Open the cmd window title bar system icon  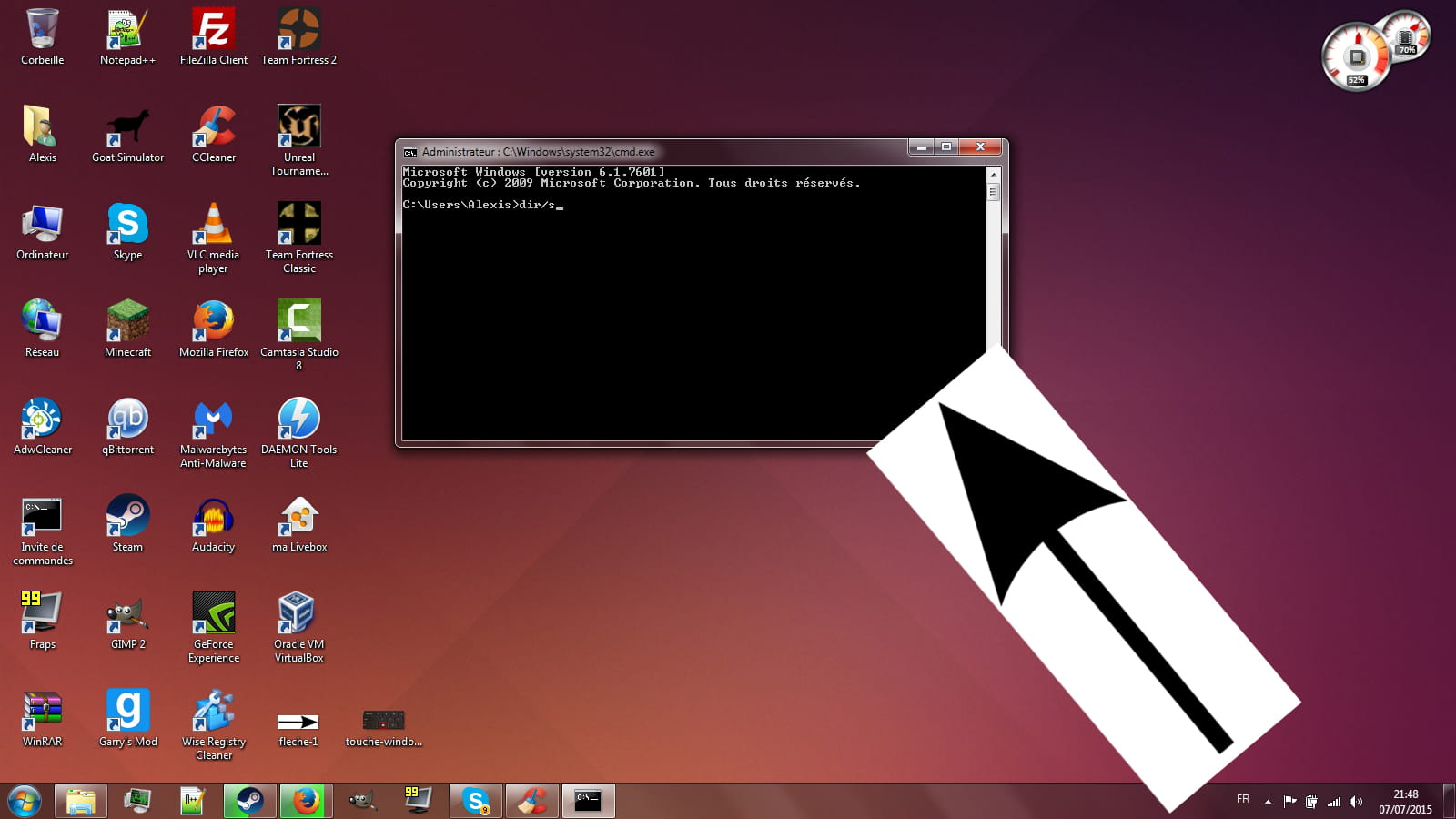click(x=410, y=152)
